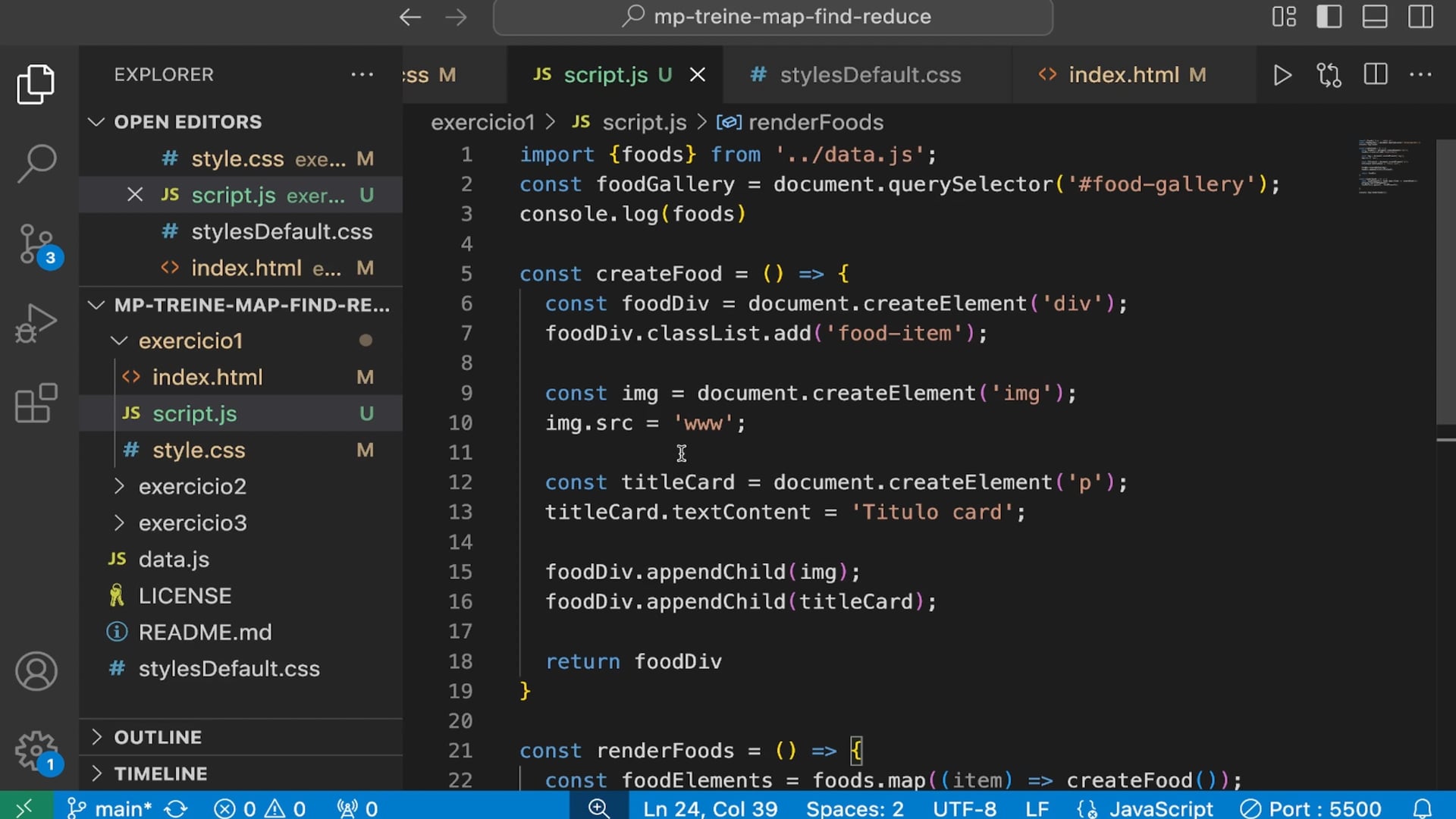Open the Accounts icon in activity bar
The width and height of the screenshot is (1456, 819).
click(36, 671)
